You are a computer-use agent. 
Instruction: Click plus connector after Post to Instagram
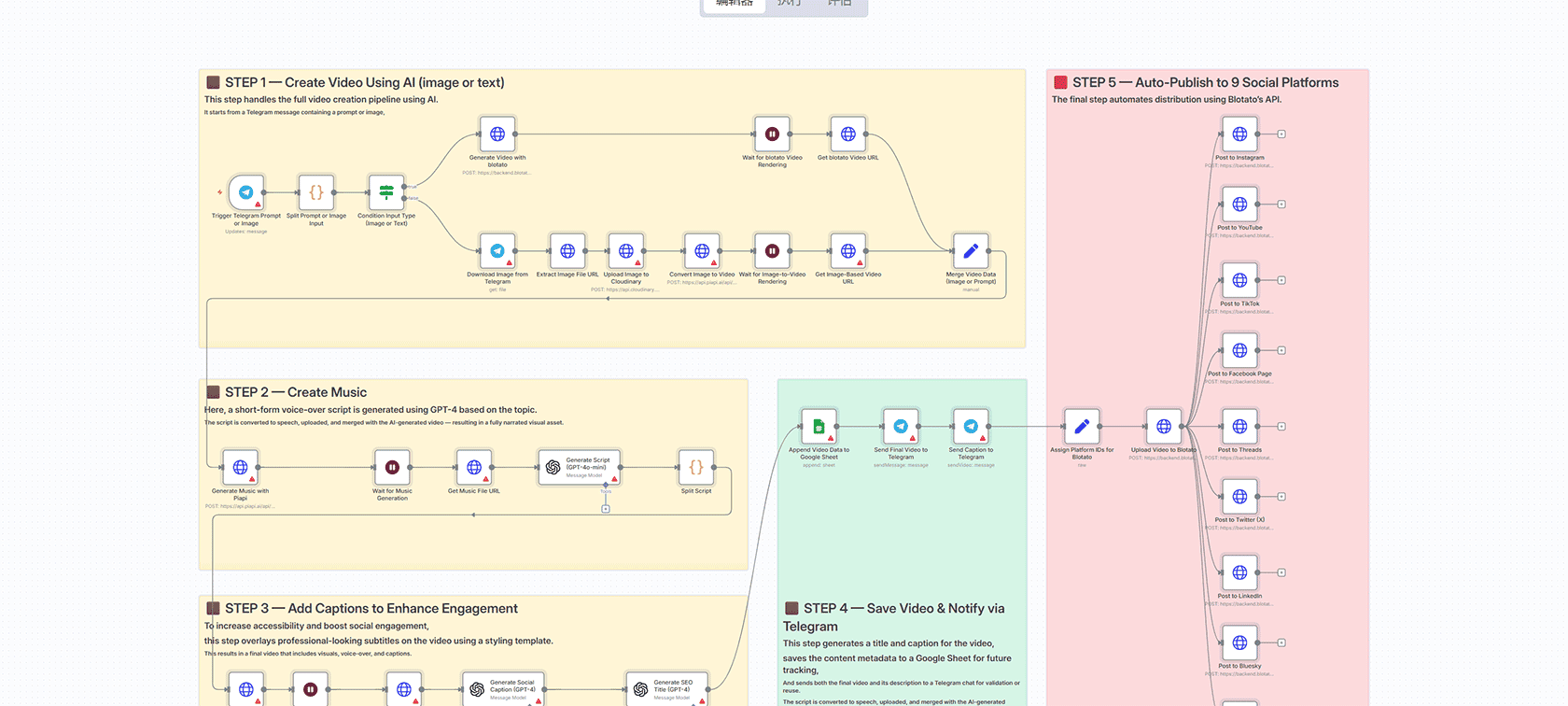tap(1281, 134)
